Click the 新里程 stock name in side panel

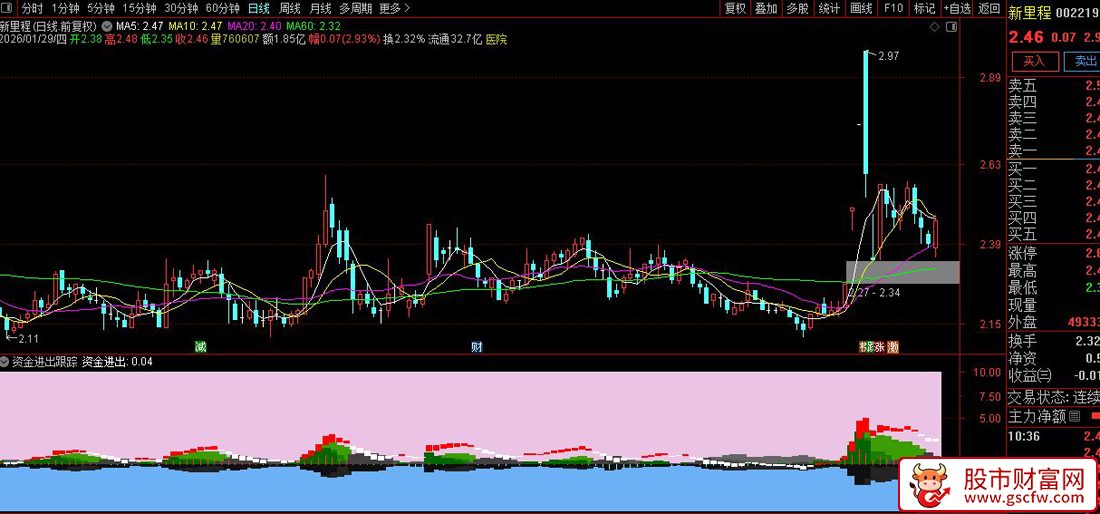[1029, 12]
